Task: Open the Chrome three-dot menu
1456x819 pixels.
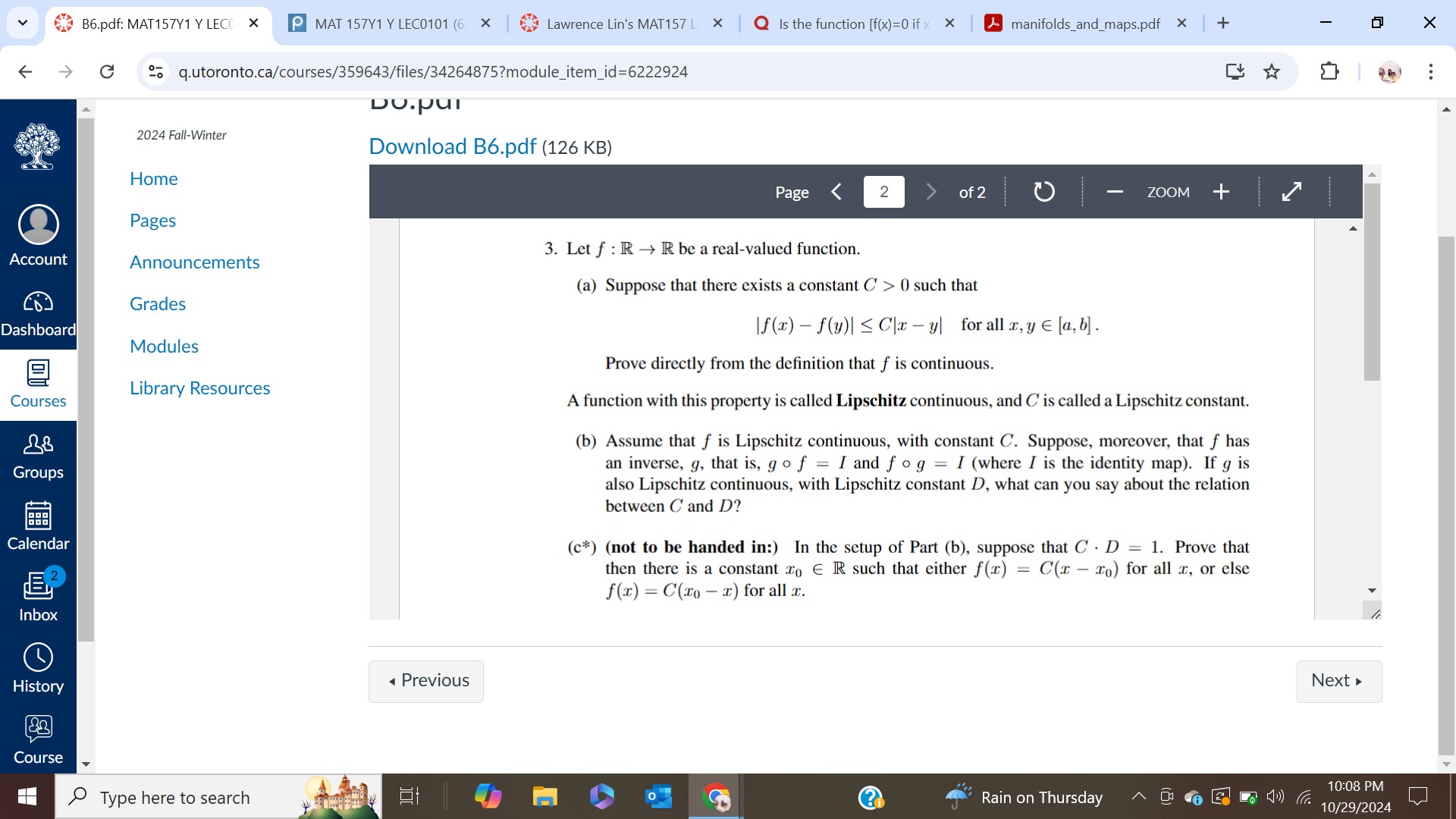Action: (x=1430, y=71)
